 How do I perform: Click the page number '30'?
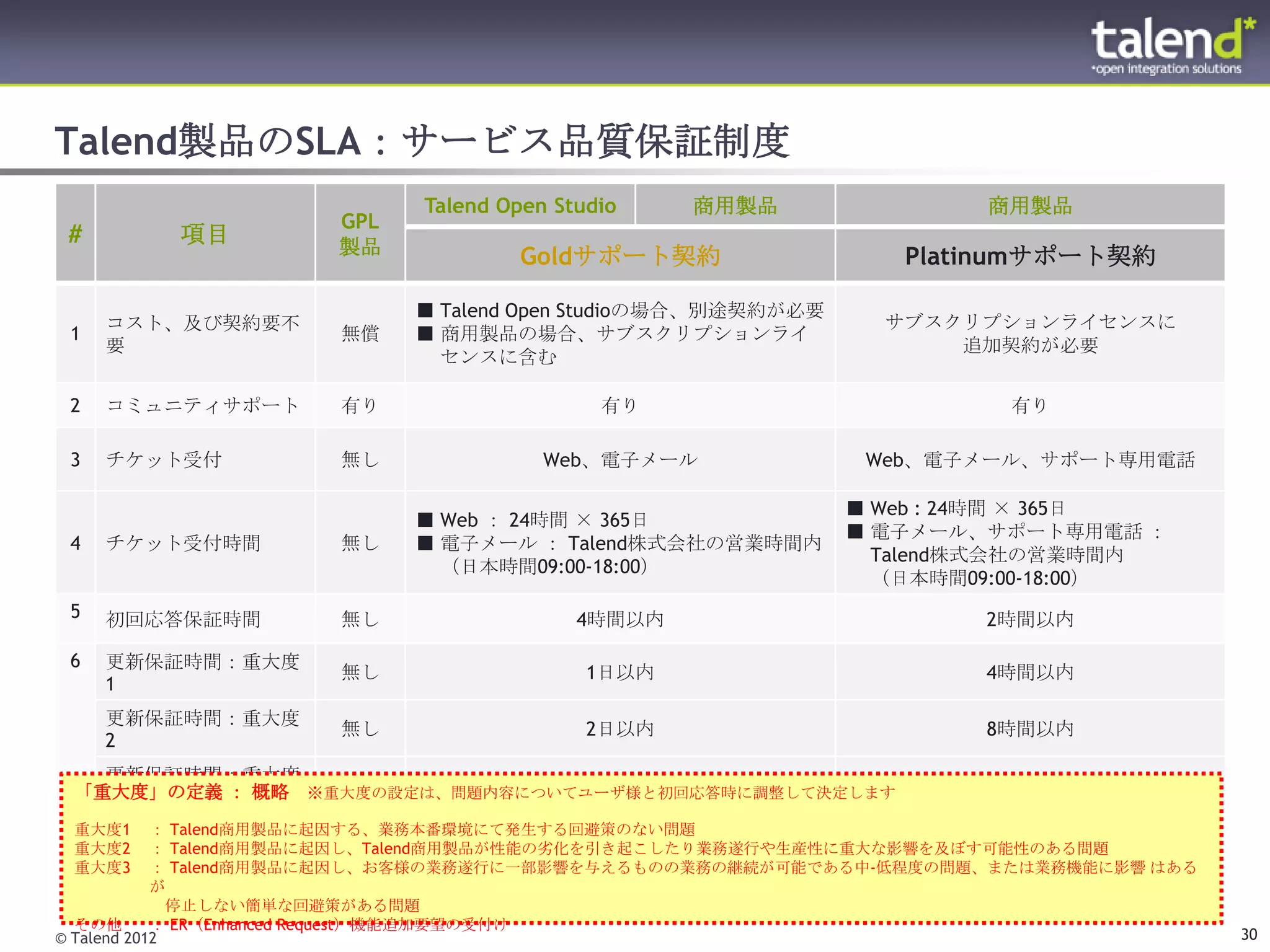(1249, 935)
